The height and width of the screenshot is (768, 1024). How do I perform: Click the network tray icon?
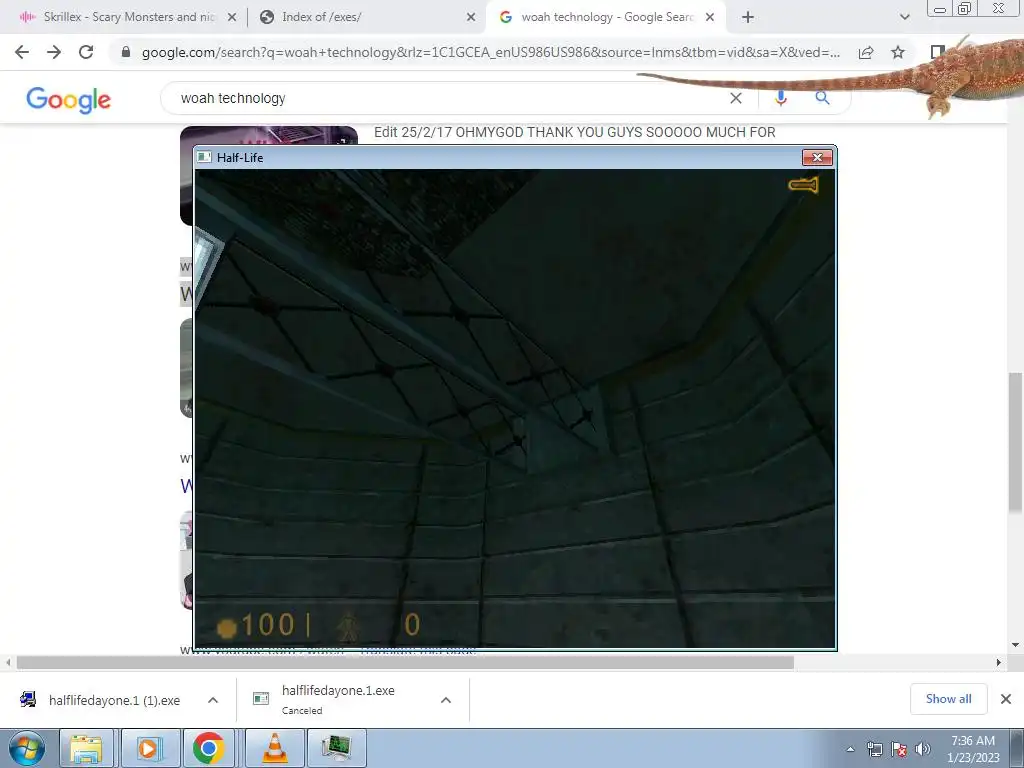(x=874, y=749)
